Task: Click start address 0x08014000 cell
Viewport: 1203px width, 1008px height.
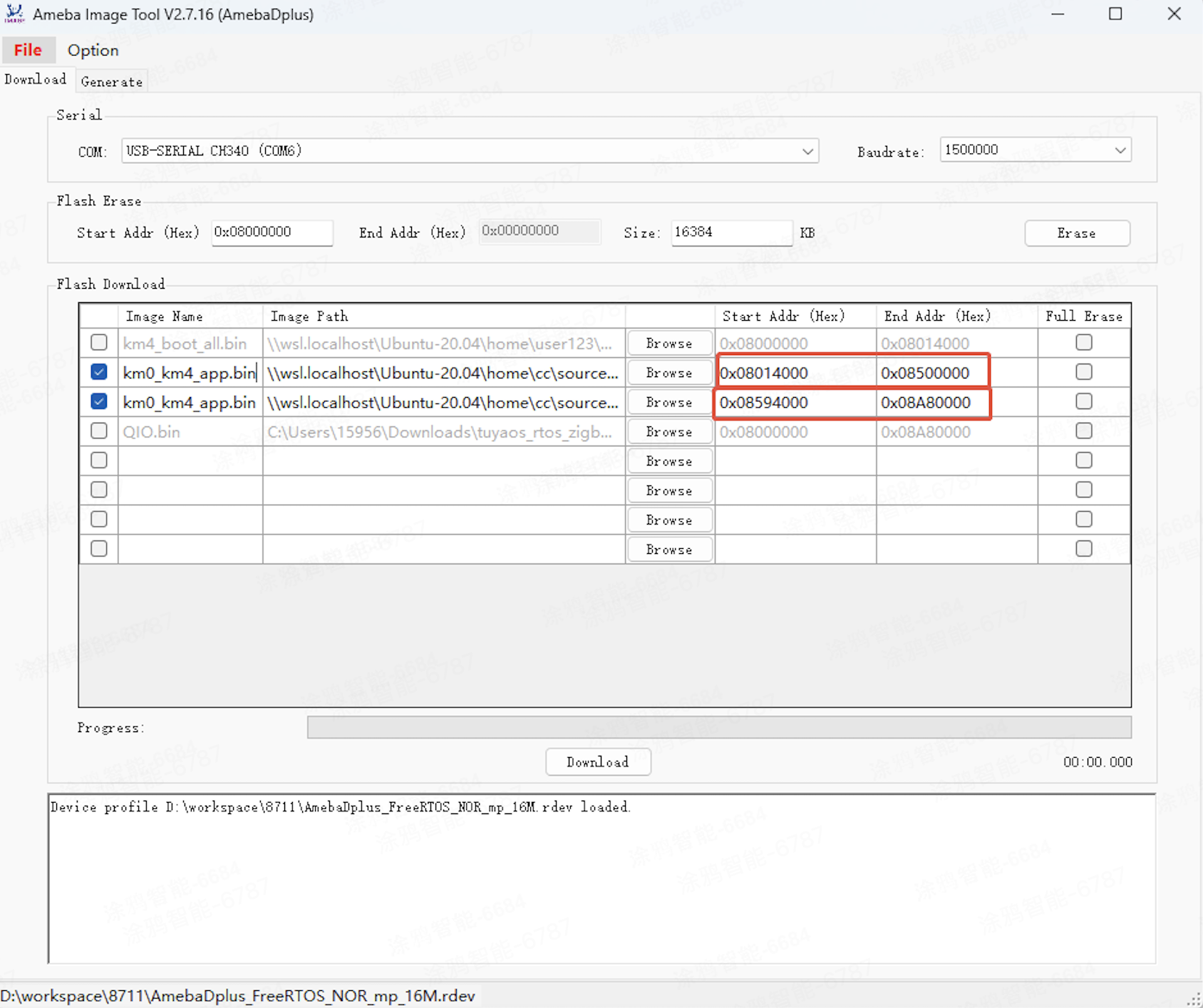Action: pyautogui.click(x=794, y=373)
